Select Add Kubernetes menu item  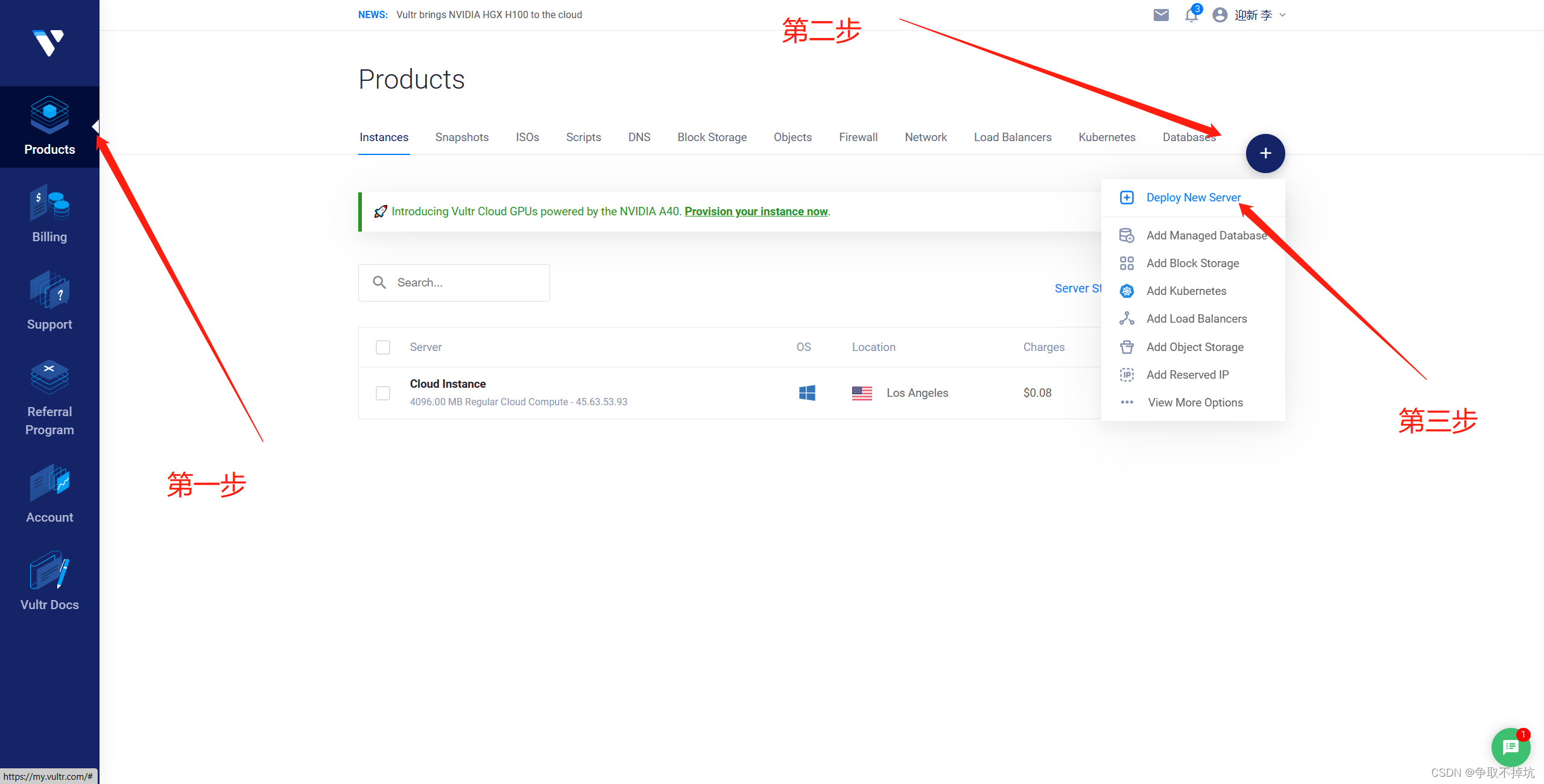(x=1193, y=291)
